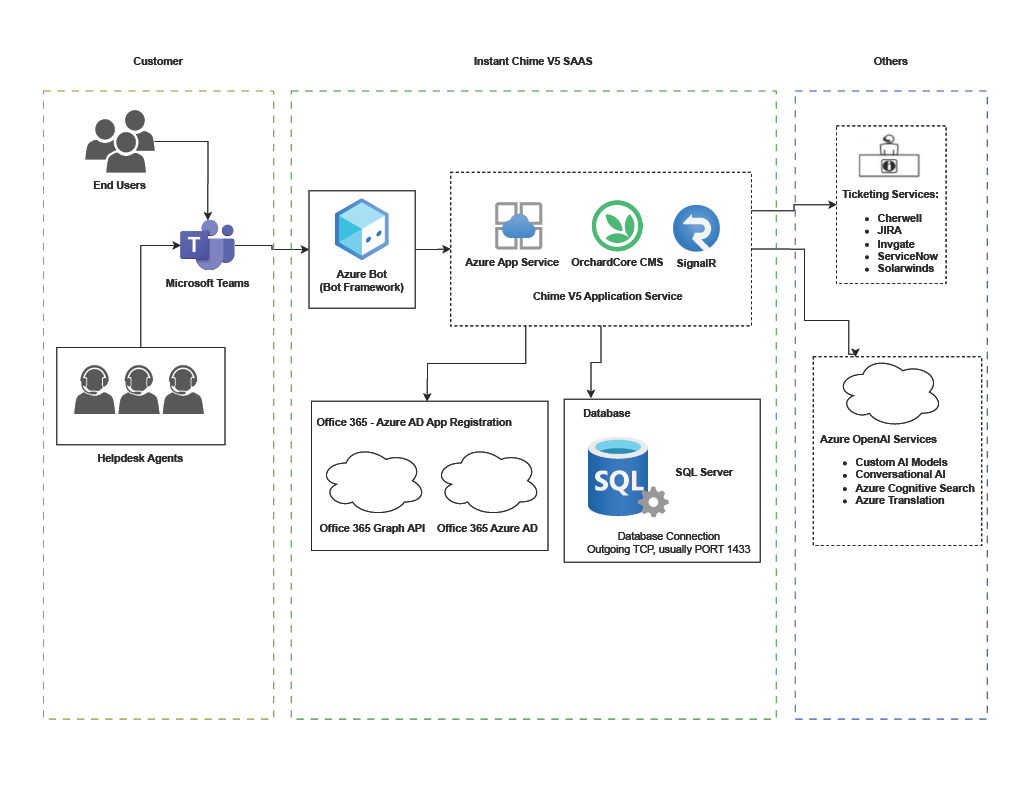Click the OrchardCore CMS leaf icon
1024x791 pixels.
pyautogui.click(x=616, y=227)
